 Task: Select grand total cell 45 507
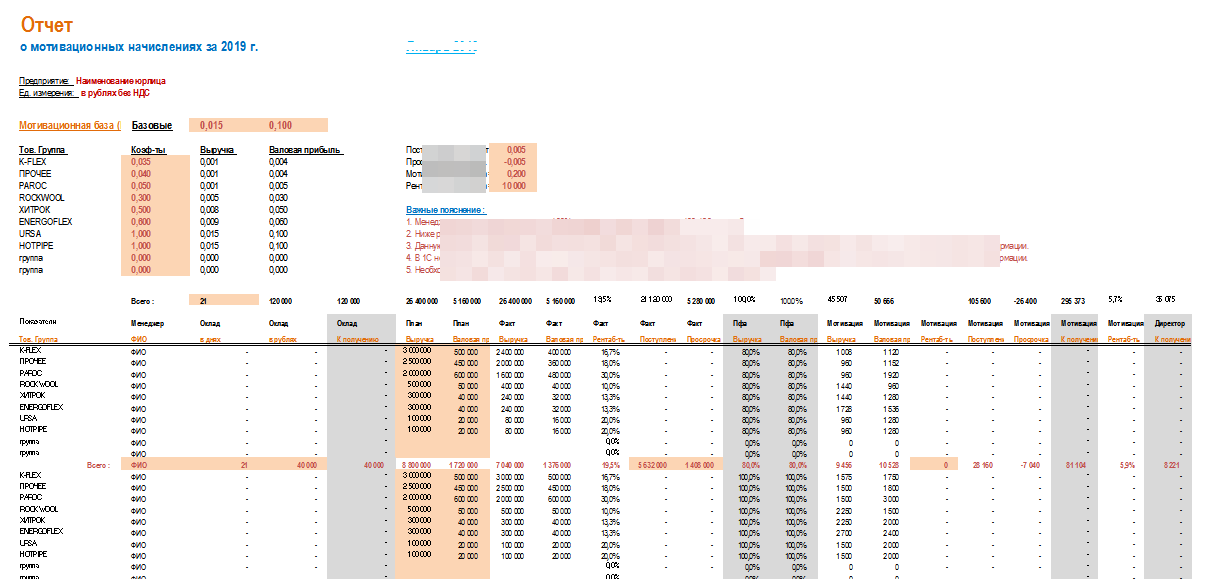click(839, 299)
